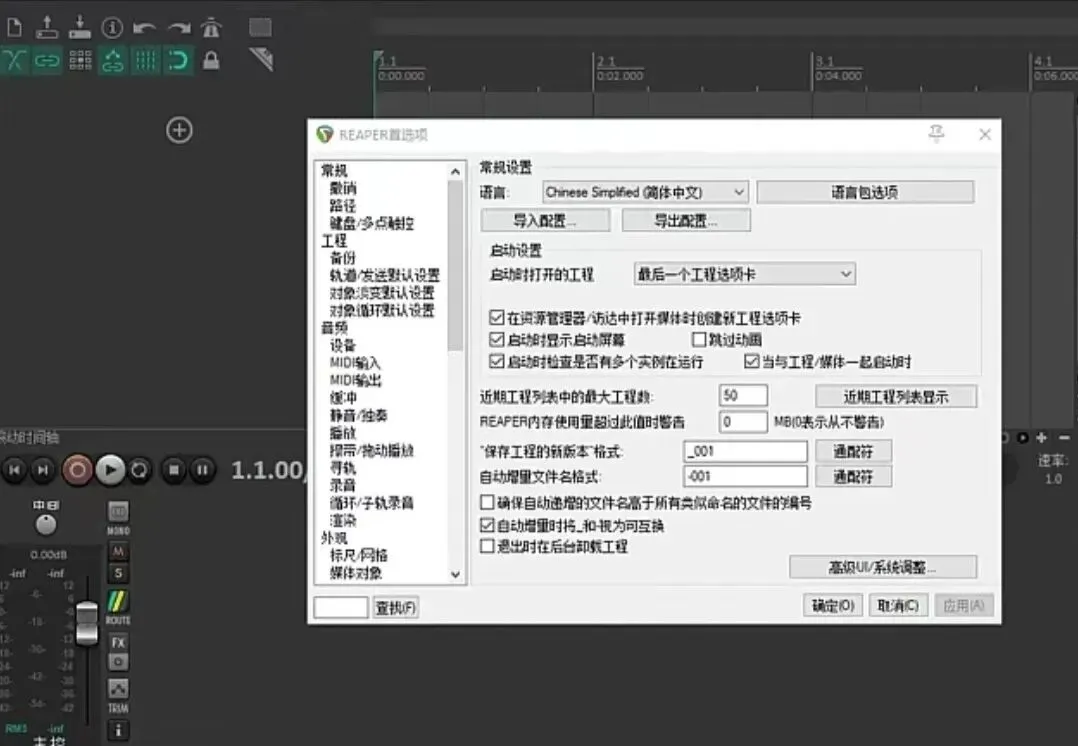Uncheck 启动时显示启动屏幕 checkbox

click(496, 339)
